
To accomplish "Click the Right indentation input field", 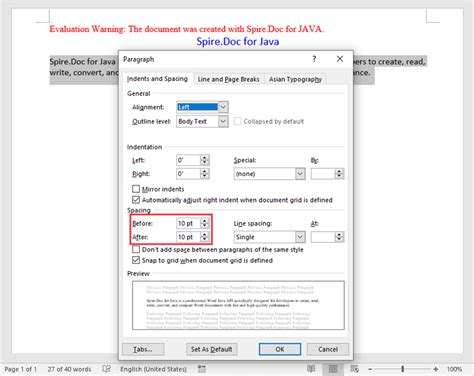I will tap(188, 174).
